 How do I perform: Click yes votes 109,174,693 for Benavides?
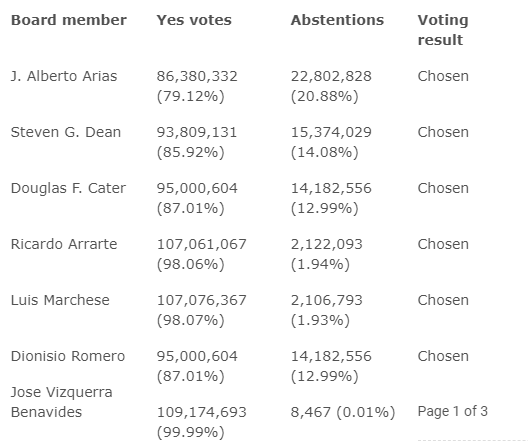pos(201,412)
